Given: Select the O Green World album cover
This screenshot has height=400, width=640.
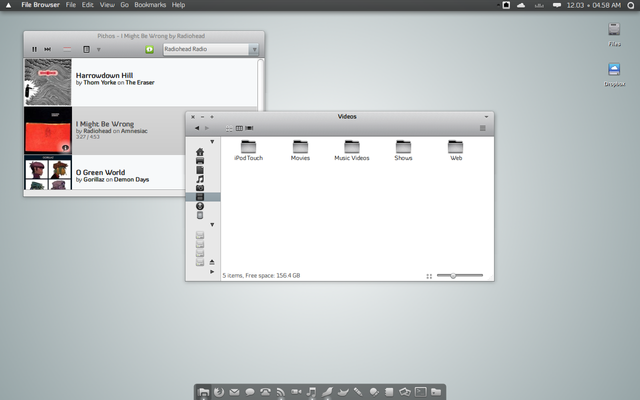Looking at the screenshot, I should (x=48, y=172).
